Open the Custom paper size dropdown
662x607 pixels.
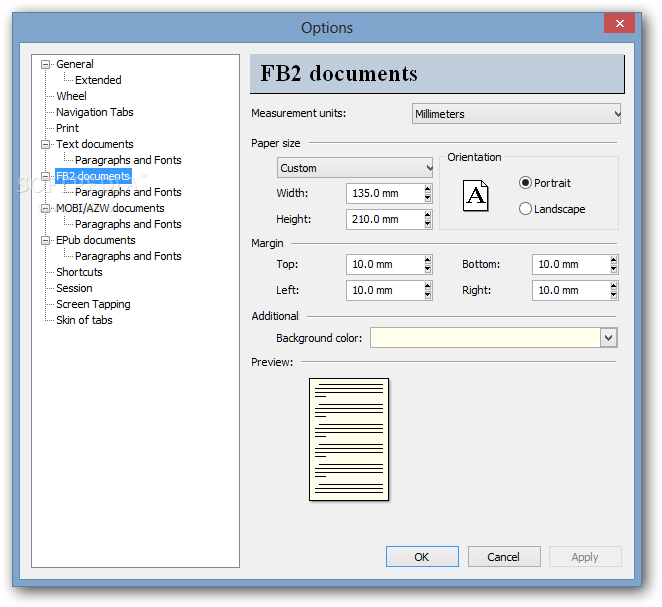355,168
